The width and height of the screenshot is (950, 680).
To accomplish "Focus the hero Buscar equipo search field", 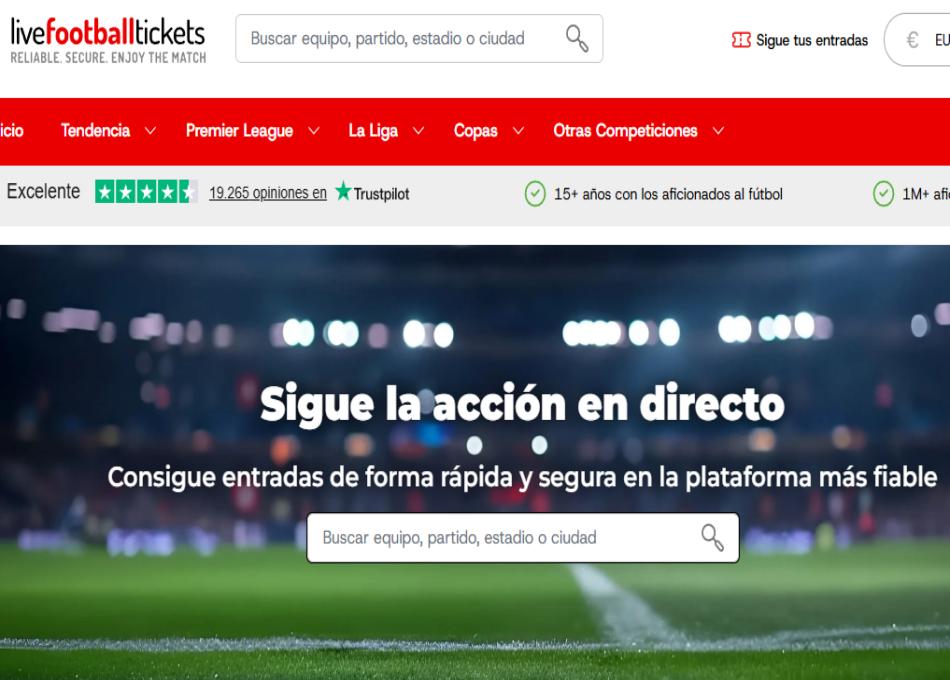I will point(523,538).
